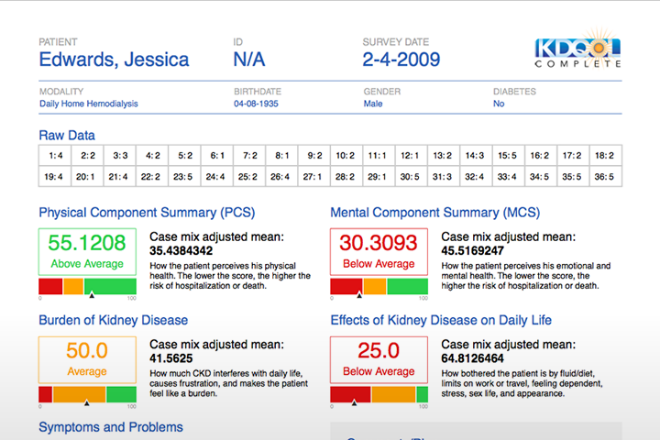660x440 pixels.
Task: Select raw data cell 36: 5
Action: (603, 177)
